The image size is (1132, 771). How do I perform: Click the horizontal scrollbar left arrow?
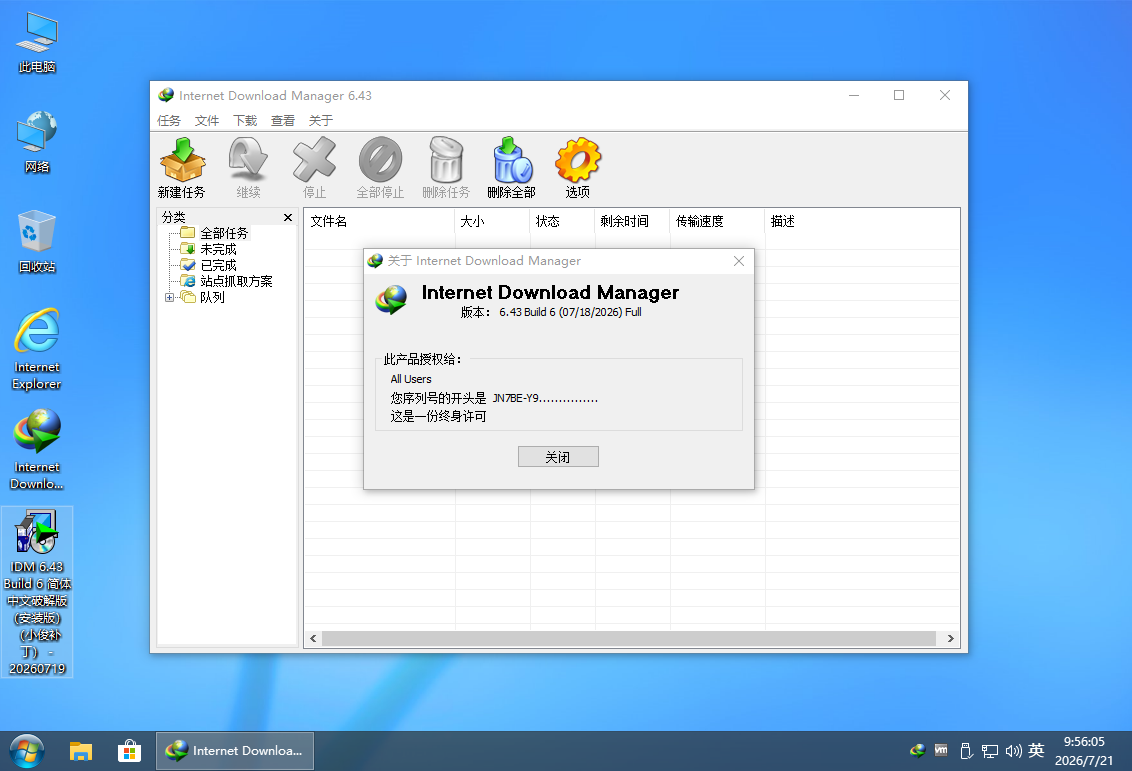tap(313, 638)
